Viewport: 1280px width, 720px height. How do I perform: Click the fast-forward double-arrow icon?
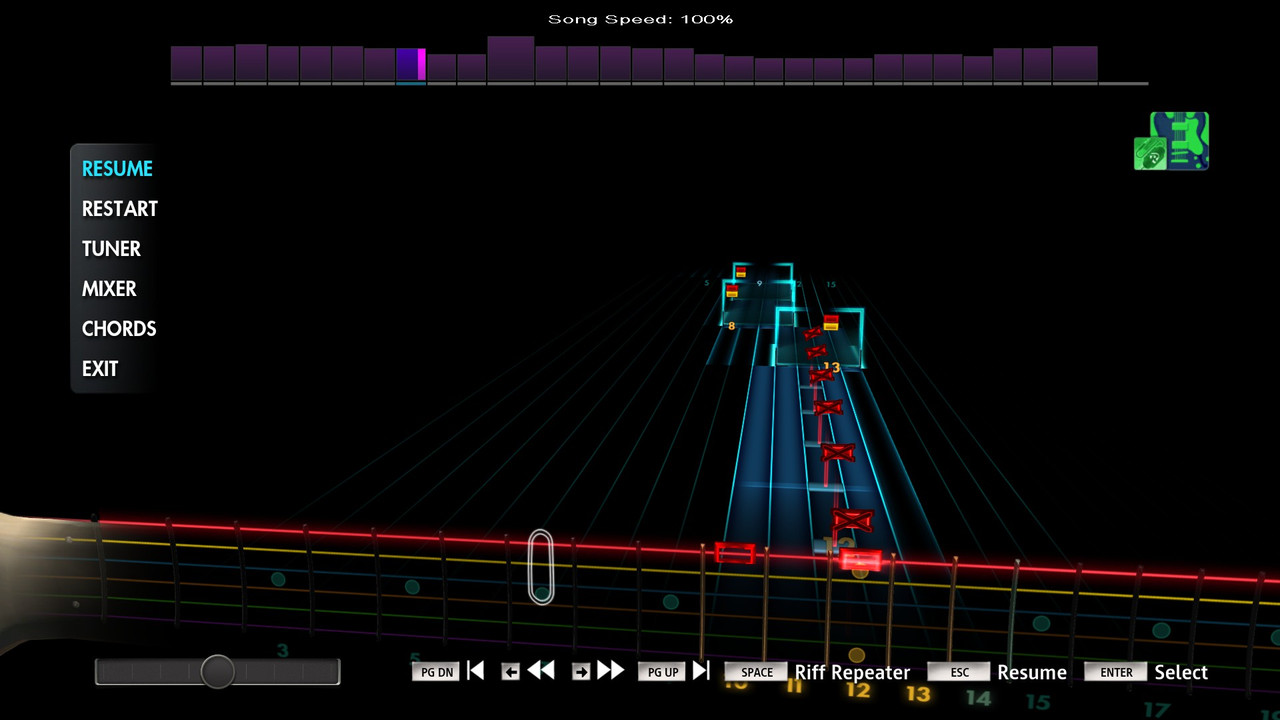(x=611, y=671)
